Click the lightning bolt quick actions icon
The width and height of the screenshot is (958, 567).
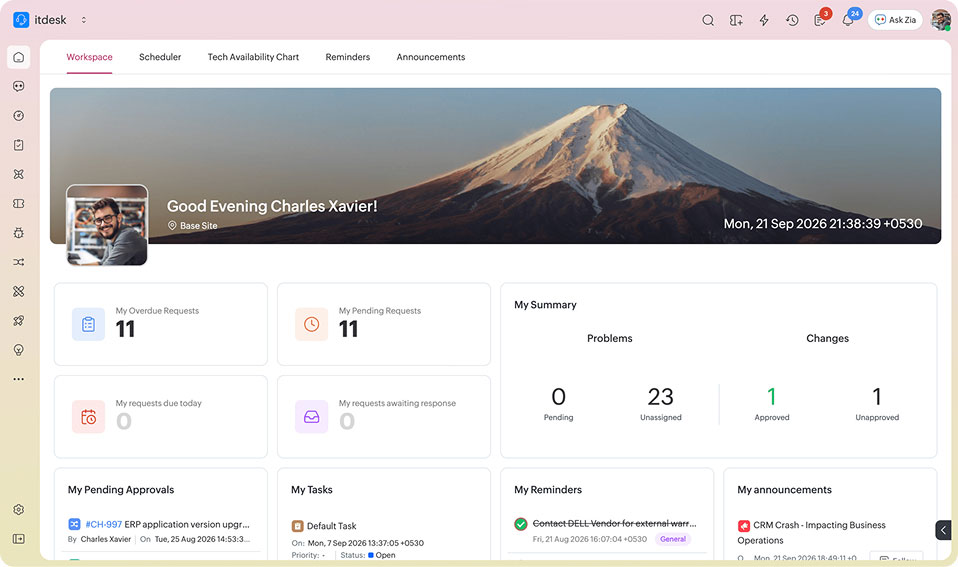(x=764, y=20)
